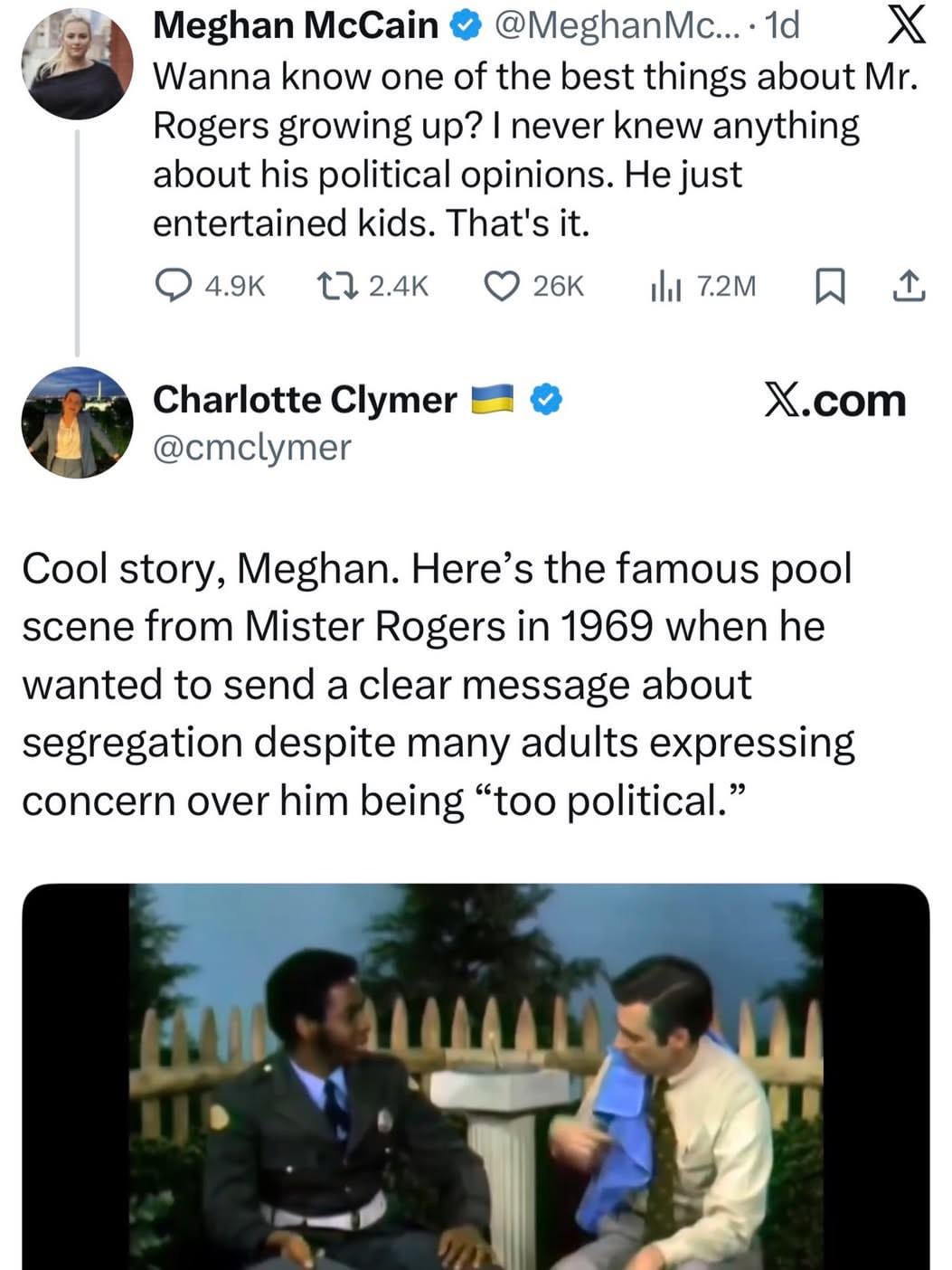Click the Meghan McCain display name
Image resolution: width=952 pixels, height=1270 pixels.
tap(295, 25)
